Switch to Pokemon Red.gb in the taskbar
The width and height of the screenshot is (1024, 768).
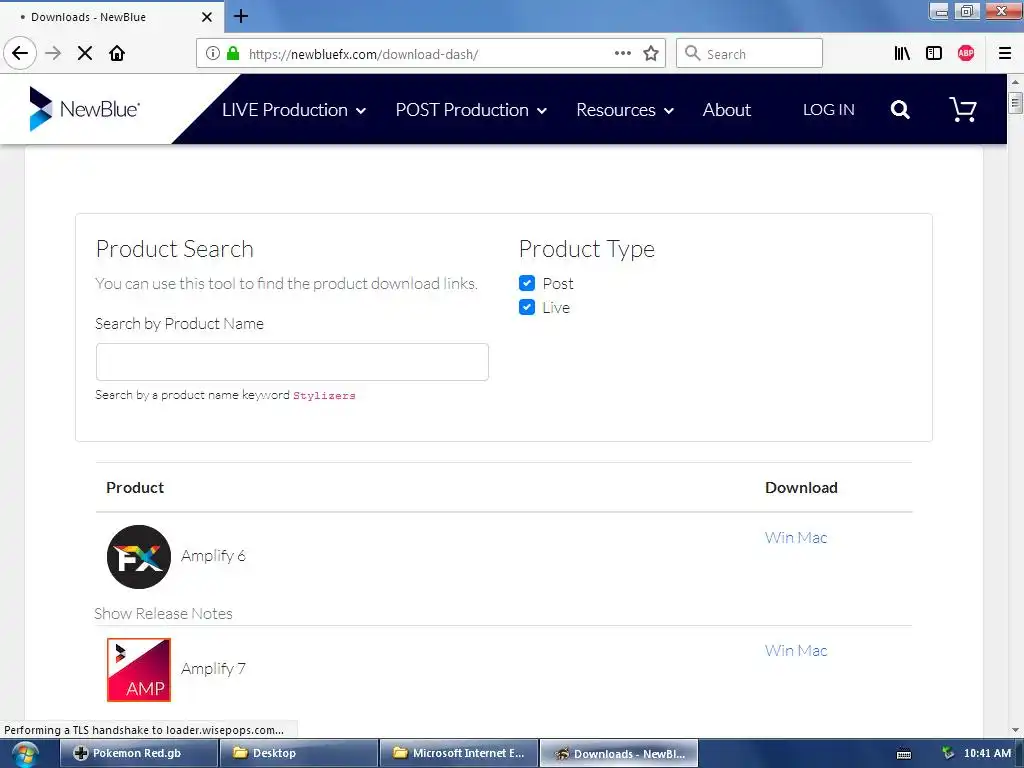[139, 754]
